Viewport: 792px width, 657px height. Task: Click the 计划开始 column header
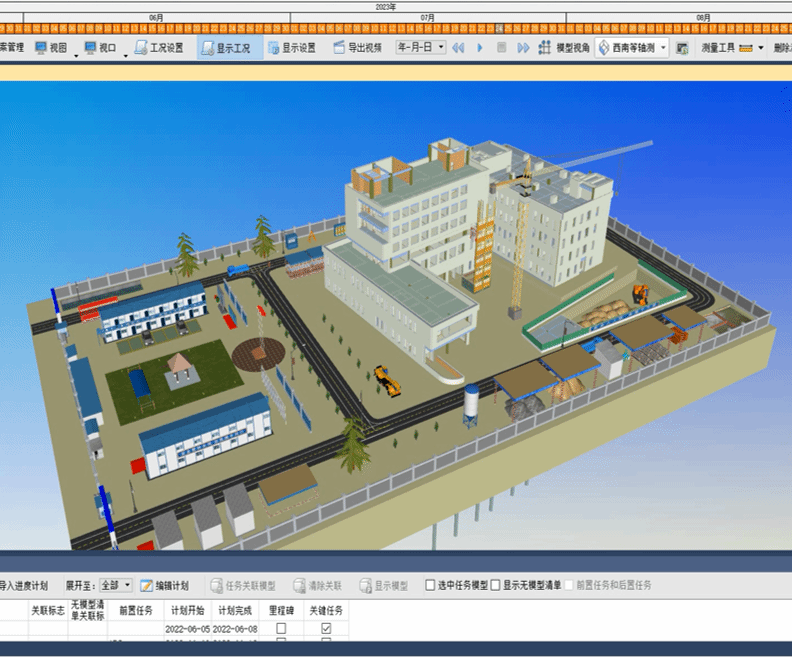pyautogui.click(x=187, y=609)
